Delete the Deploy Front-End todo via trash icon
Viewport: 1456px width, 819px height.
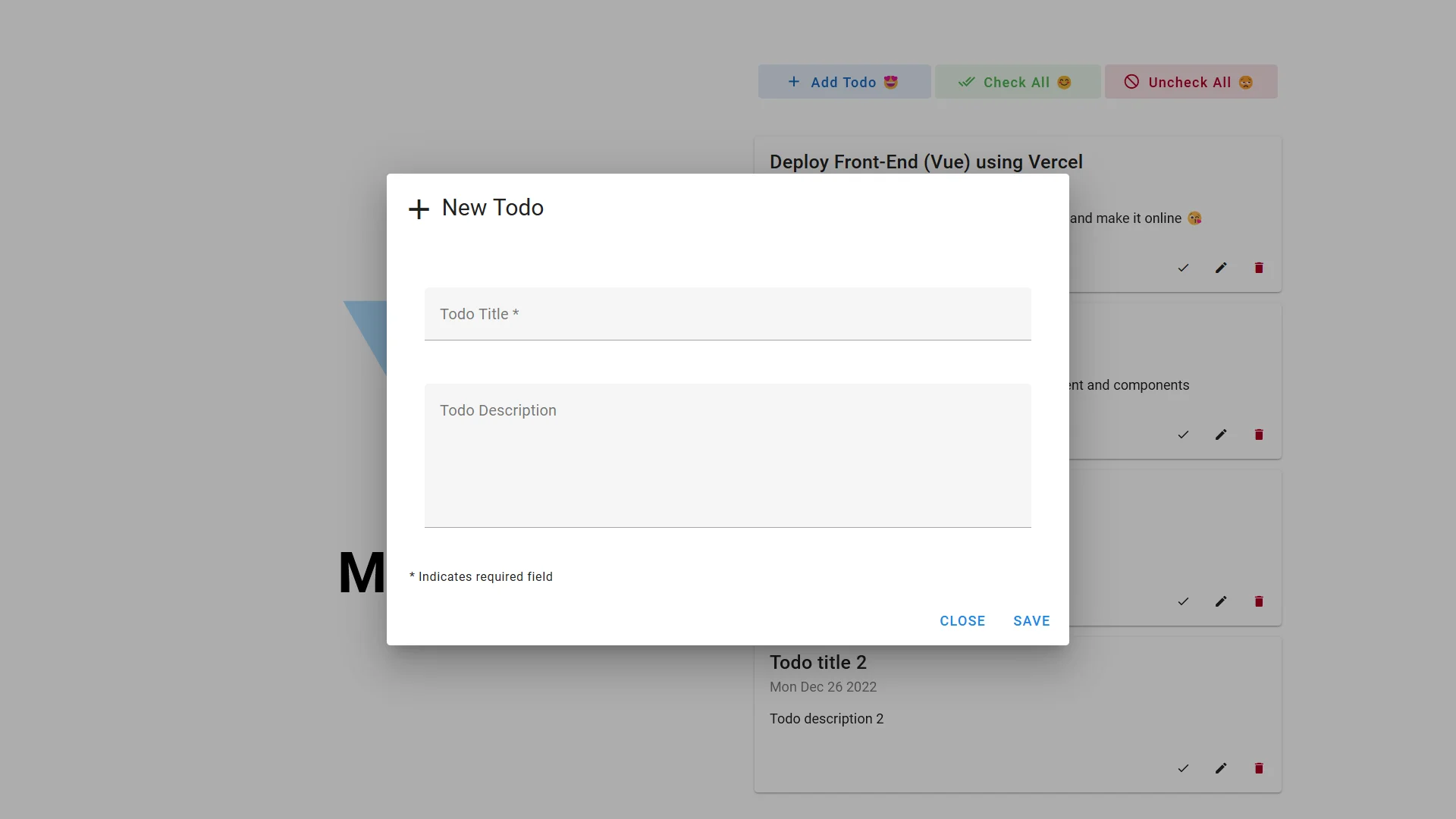(1259, 268)
